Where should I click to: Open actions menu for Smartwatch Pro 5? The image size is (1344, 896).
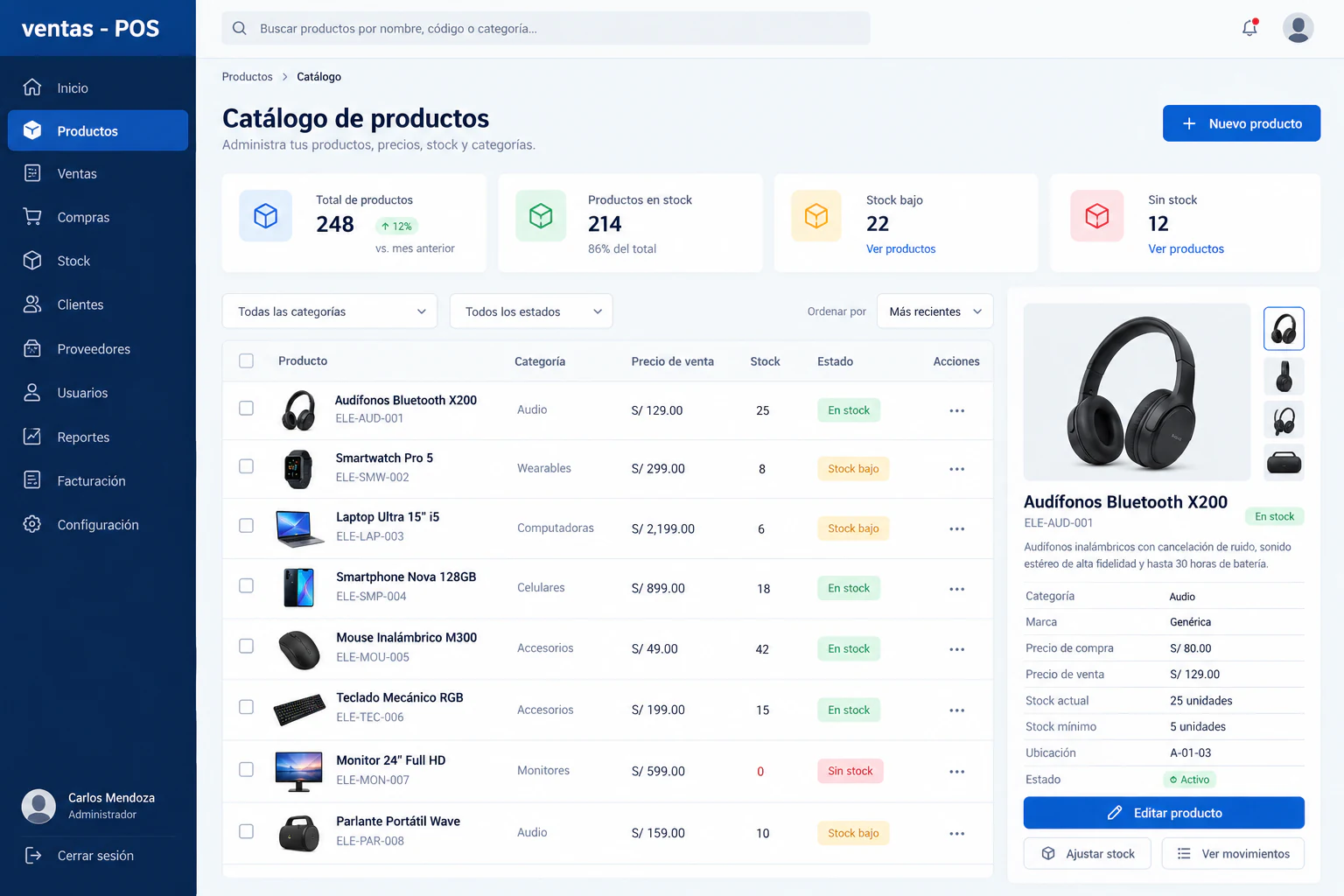click(x=956, y=469)
